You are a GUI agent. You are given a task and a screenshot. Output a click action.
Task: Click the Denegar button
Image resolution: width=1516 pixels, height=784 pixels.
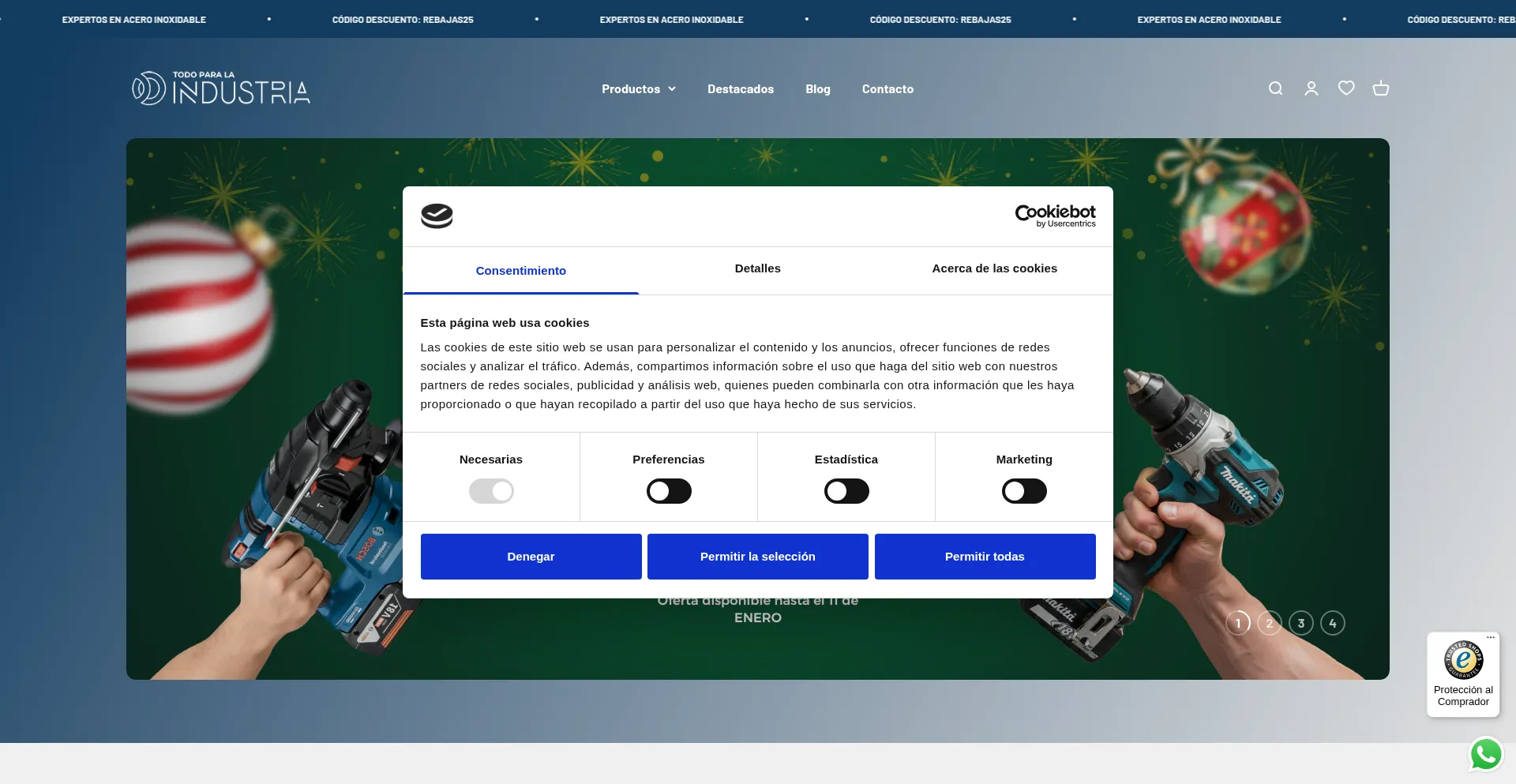click(531, 556)
